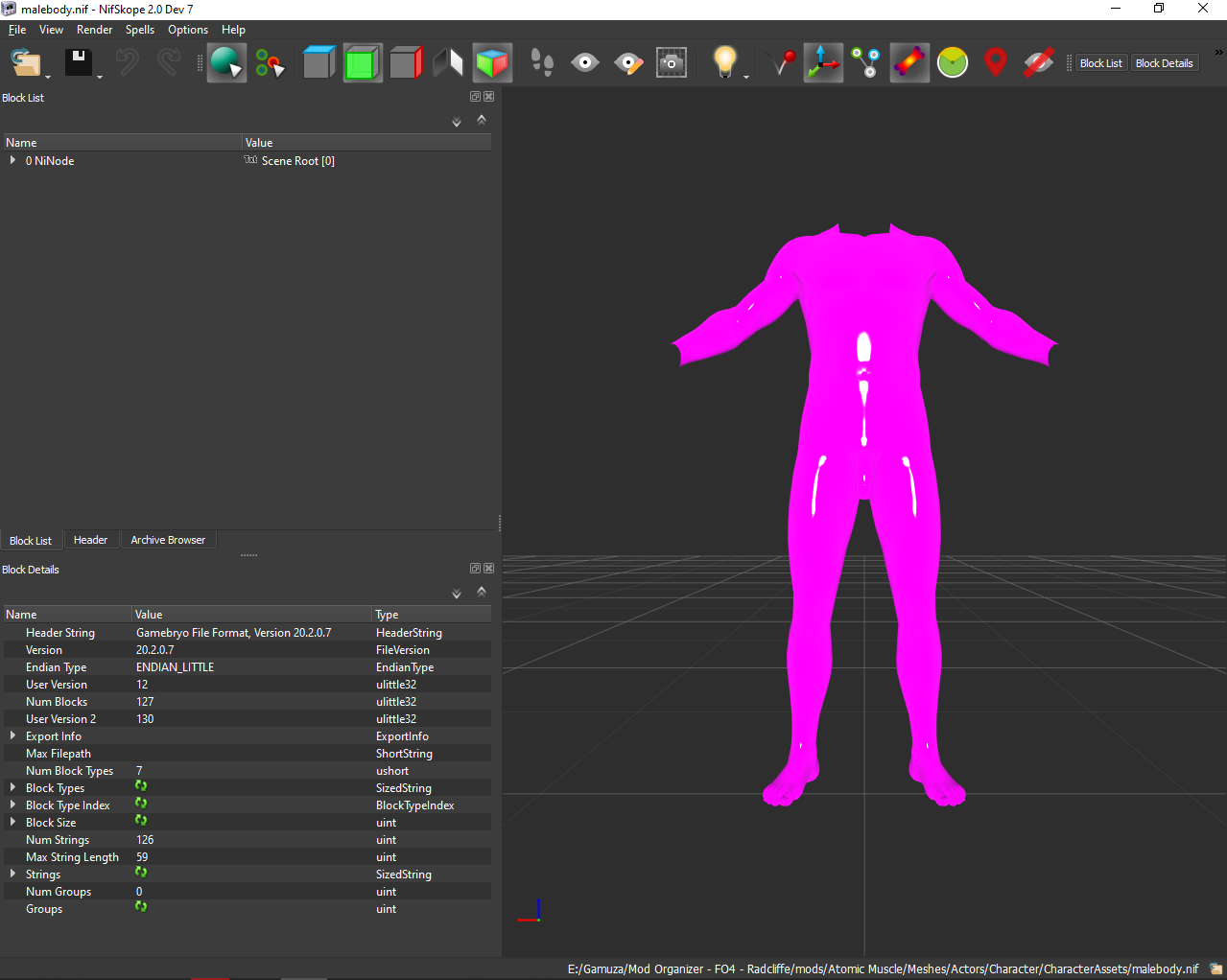The image size is (1227, 980).
Task: Open the Options menu
Action: (188, 30)
